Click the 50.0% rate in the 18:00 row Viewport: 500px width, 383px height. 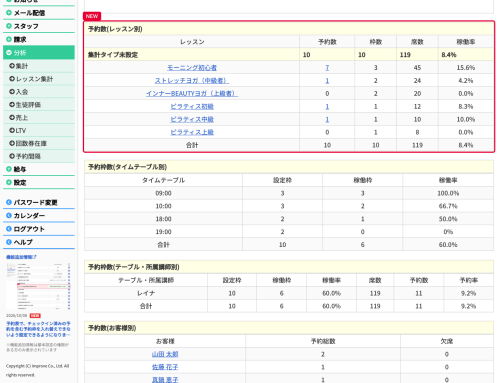(448, 219)
